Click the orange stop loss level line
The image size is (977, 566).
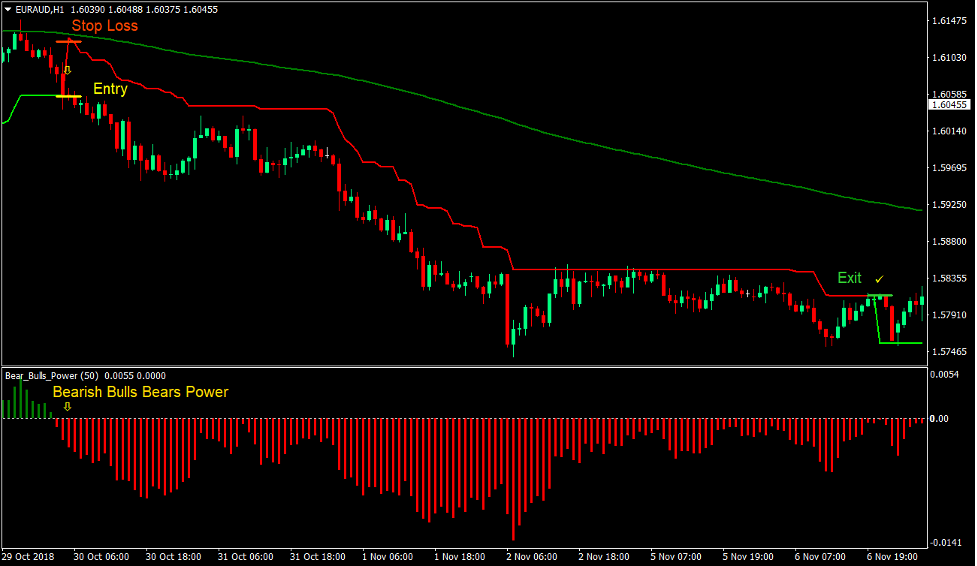(x=68, y=42)
